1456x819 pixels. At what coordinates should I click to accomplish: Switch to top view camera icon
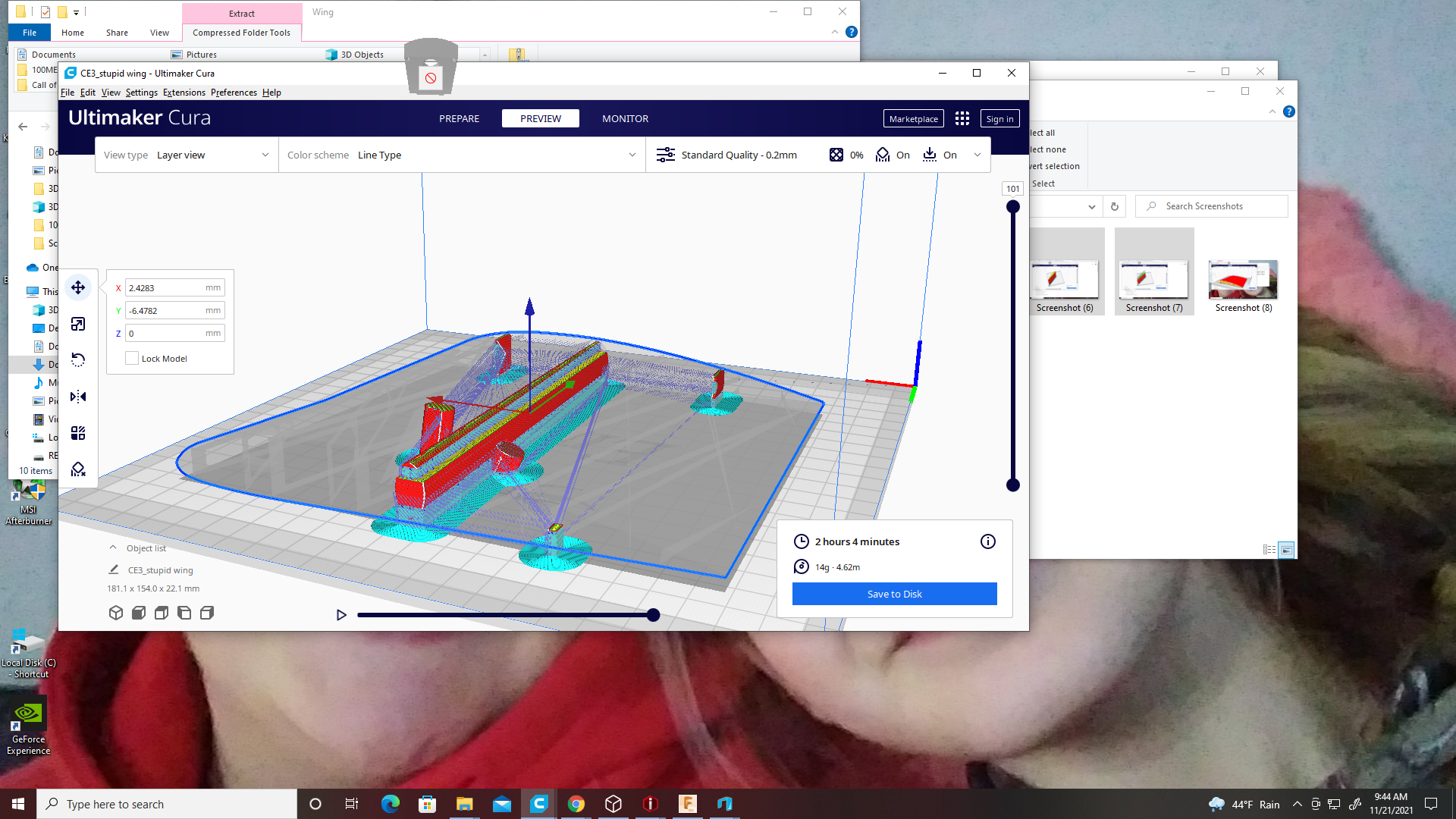click(x=162, y=613)
